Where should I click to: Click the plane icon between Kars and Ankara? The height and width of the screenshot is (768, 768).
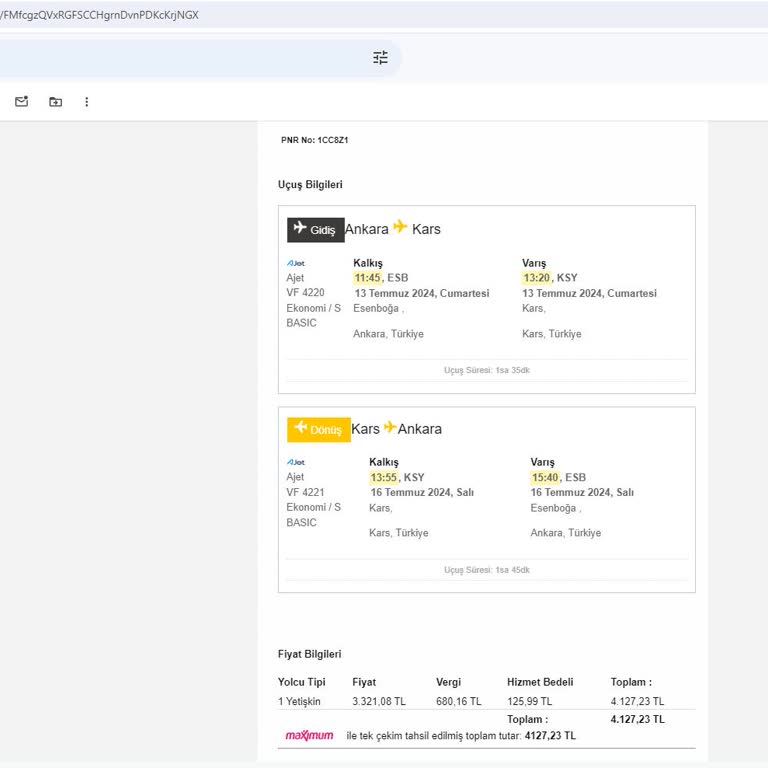click(390, 428)
